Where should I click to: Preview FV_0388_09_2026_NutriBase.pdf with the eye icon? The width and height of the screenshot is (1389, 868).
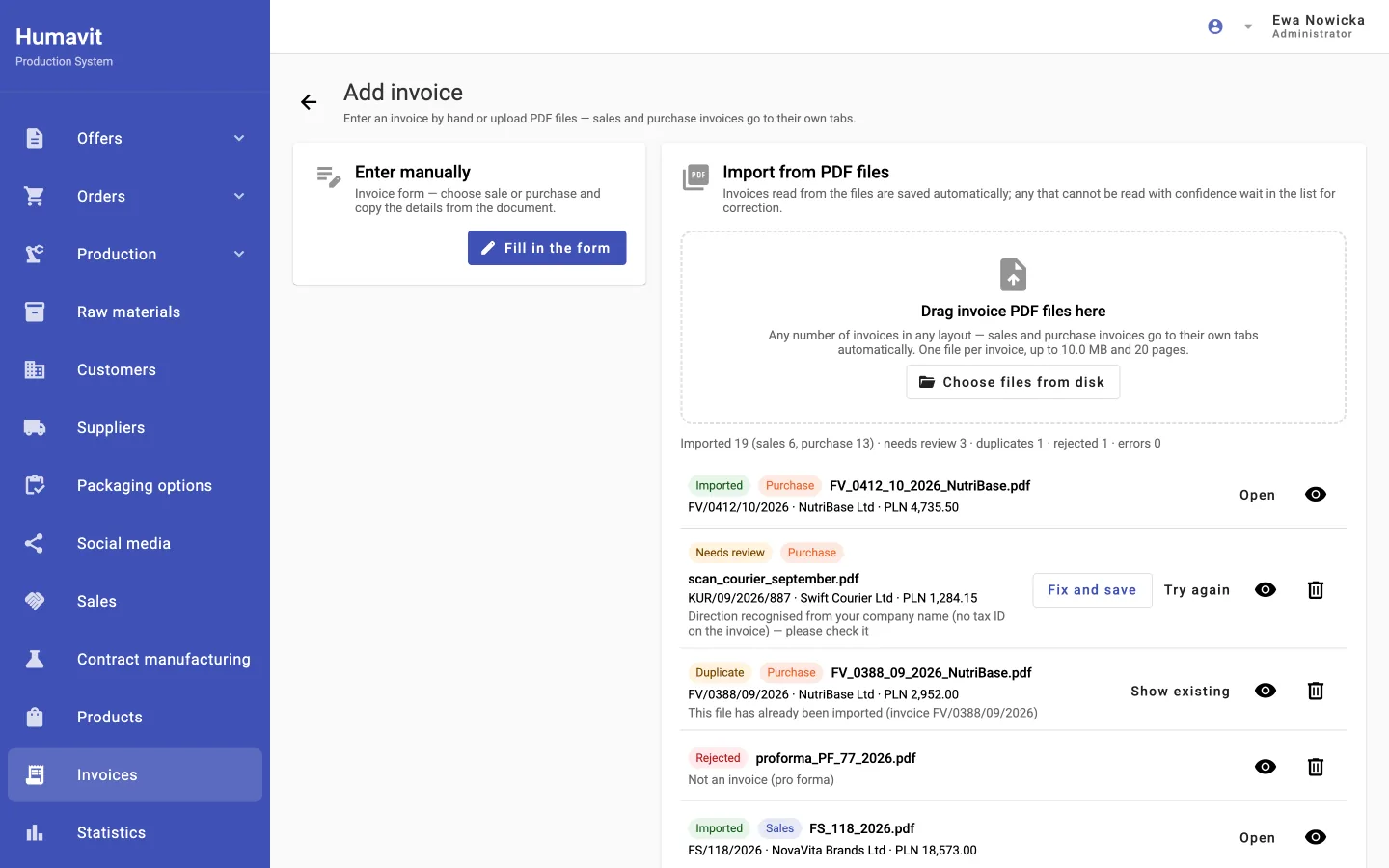(x=1266, y=691)
